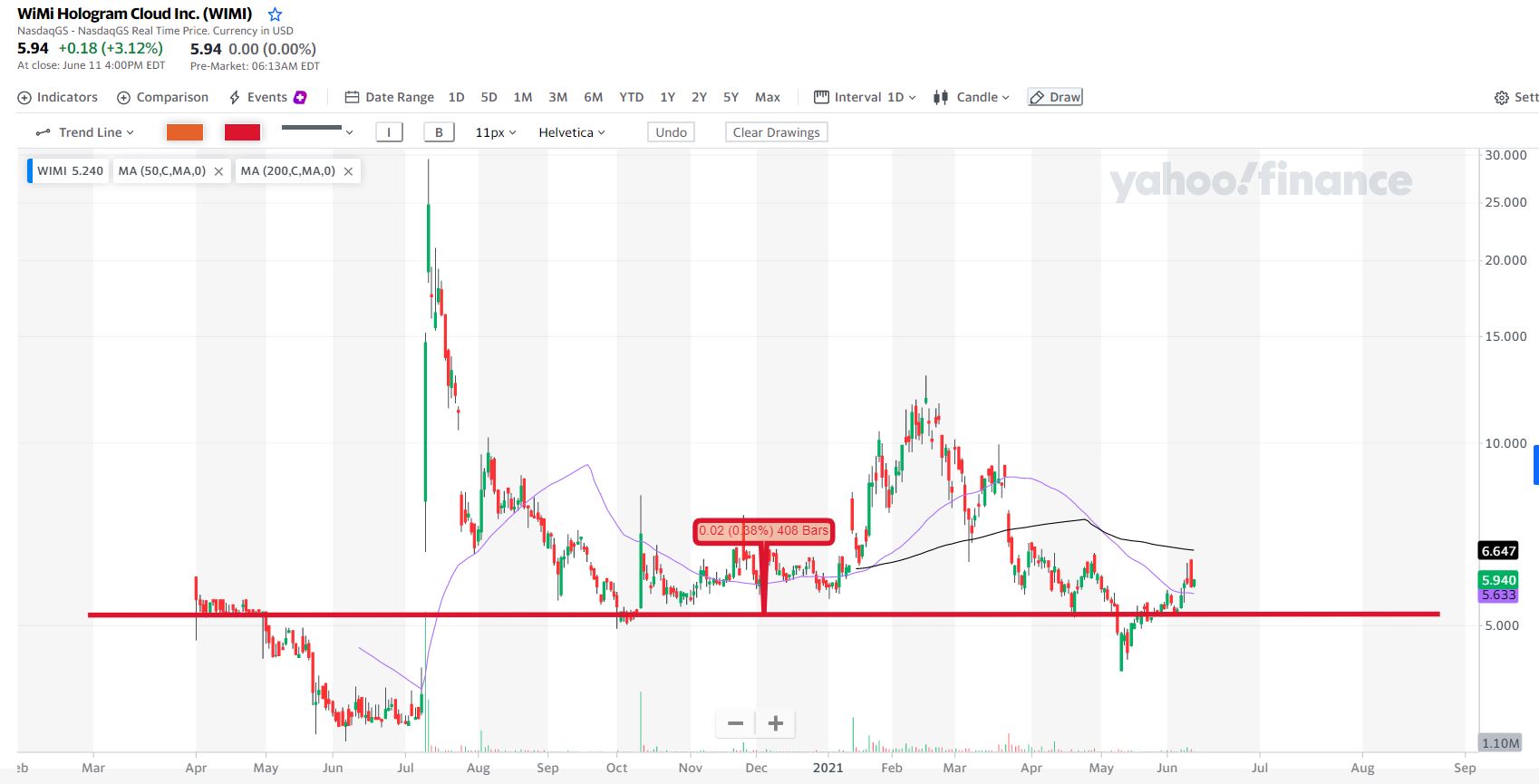Expand Helvetica font dropdown
This screenshot has width=1539, height=784.
(x=572, y=132)
